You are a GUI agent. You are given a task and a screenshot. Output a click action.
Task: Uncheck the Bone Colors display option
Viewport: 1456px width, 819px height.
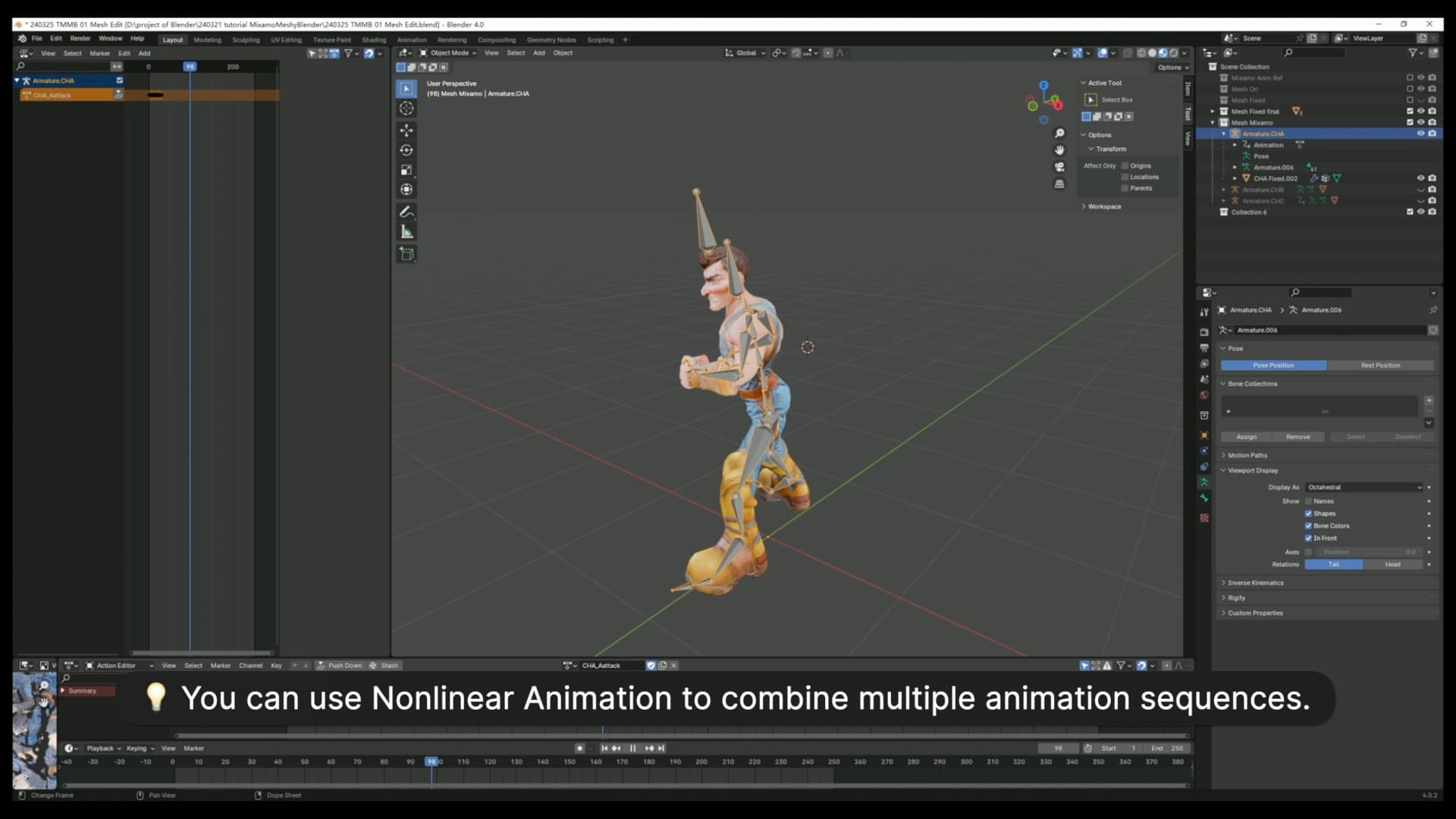click(1309, 526)
